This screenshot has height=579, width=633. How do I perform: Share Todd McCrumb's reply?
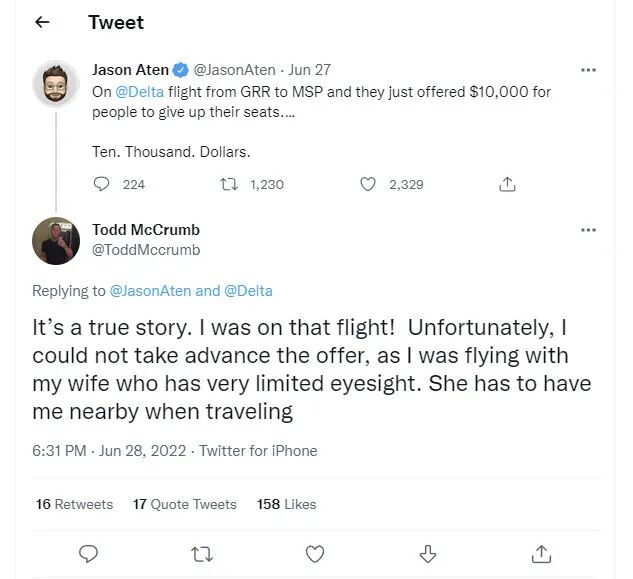(541, 553)
